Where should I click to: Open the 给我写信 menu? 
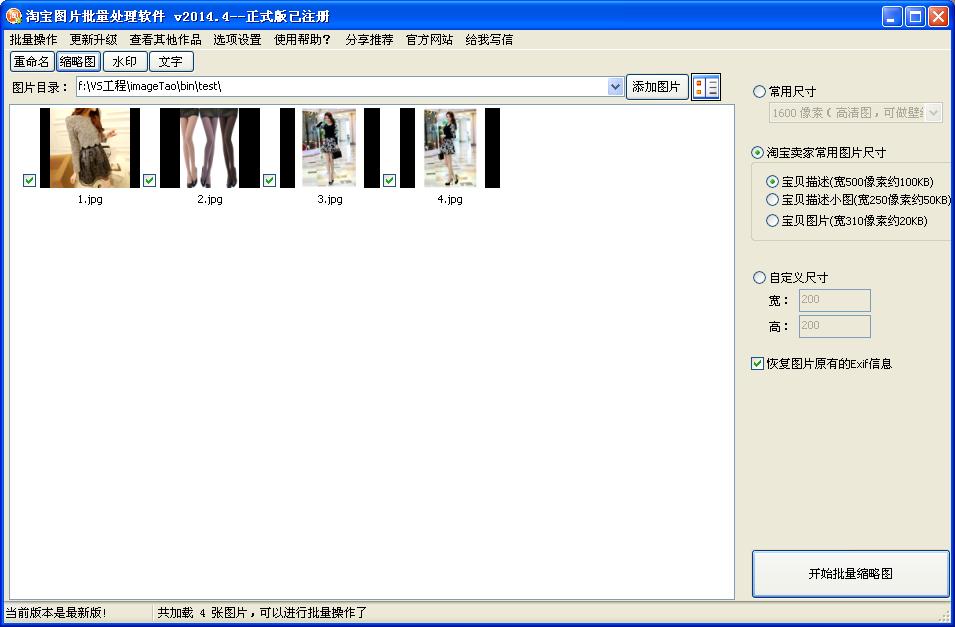pyautogui.click(x=489, y=40)
